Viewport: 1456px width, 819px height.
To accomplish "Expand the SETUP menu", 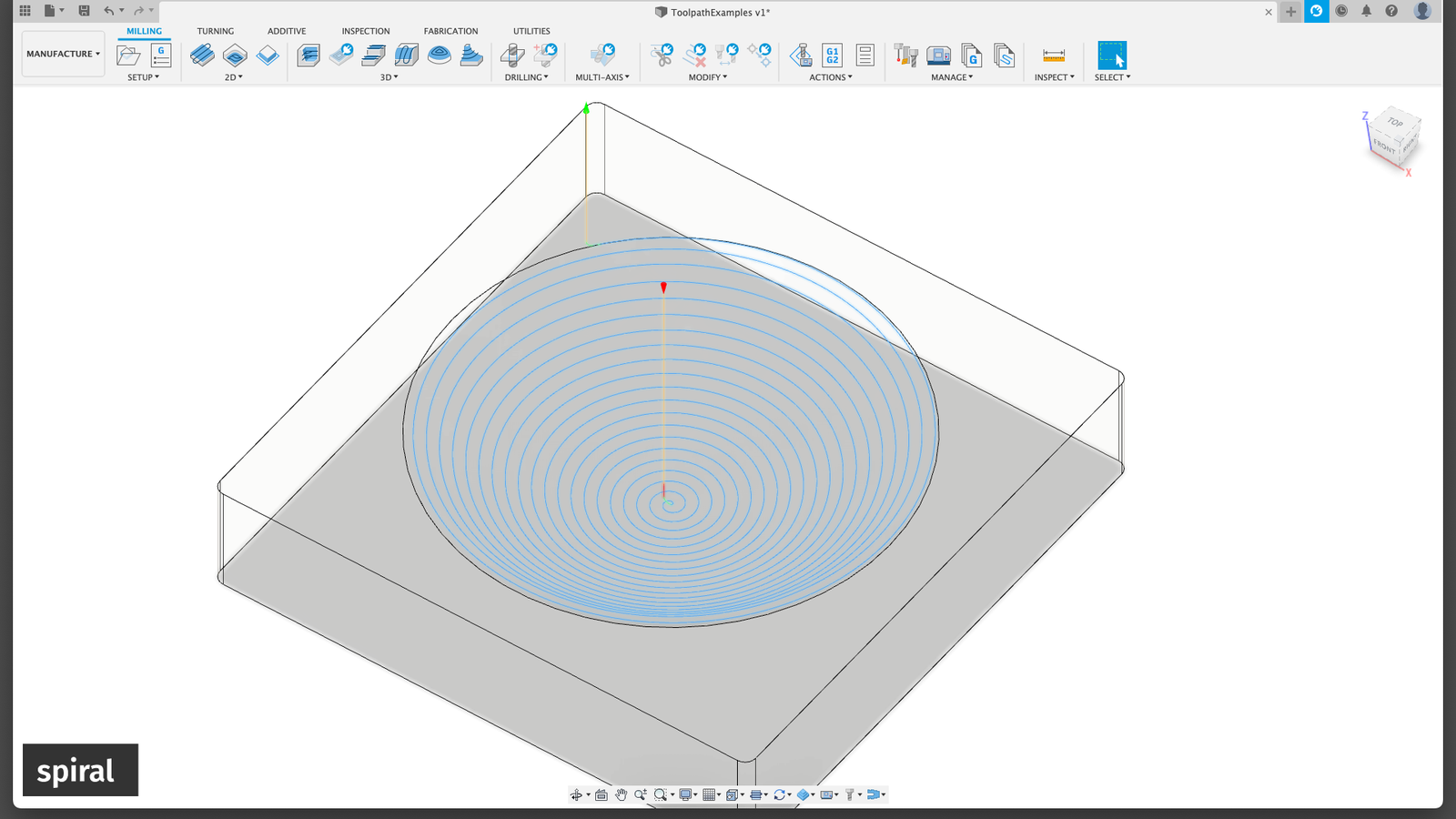I will 143,77.
